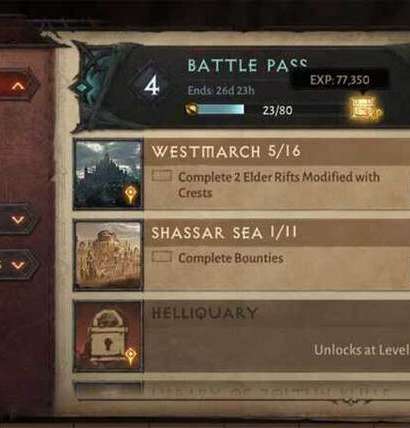This screenshot has height=428, width=410.
Task: Tick the Elder Rifts Modified with Crests checkbox
Action: coord(162,176)
